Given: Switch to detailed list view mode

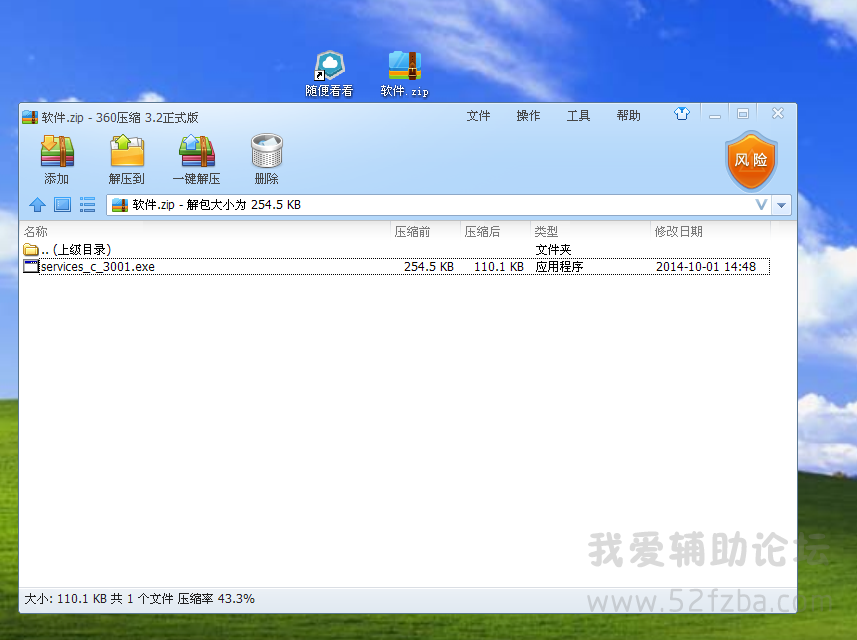Looking at the screenshot, I should 87,205.
